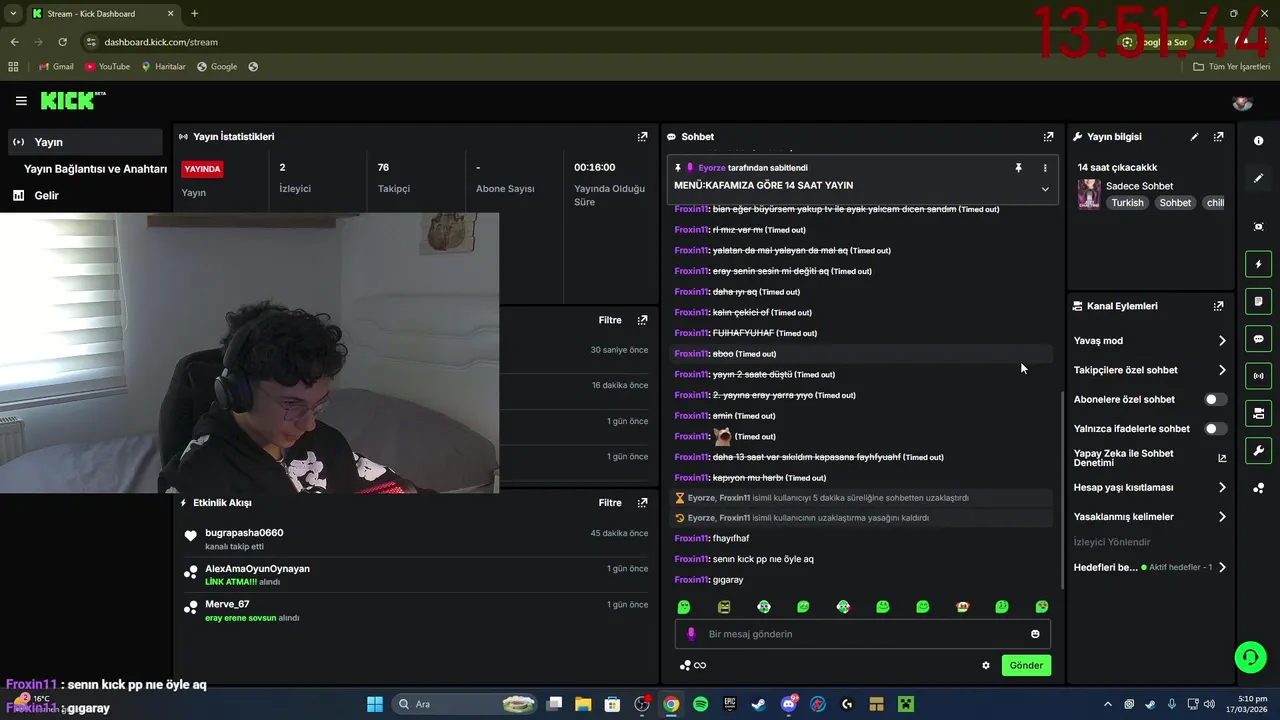This screenshot has width=1280, height=720.
Task: Pop out the Sohbet chat panel
Action: pyautogui.click(x=1048, y=137)
